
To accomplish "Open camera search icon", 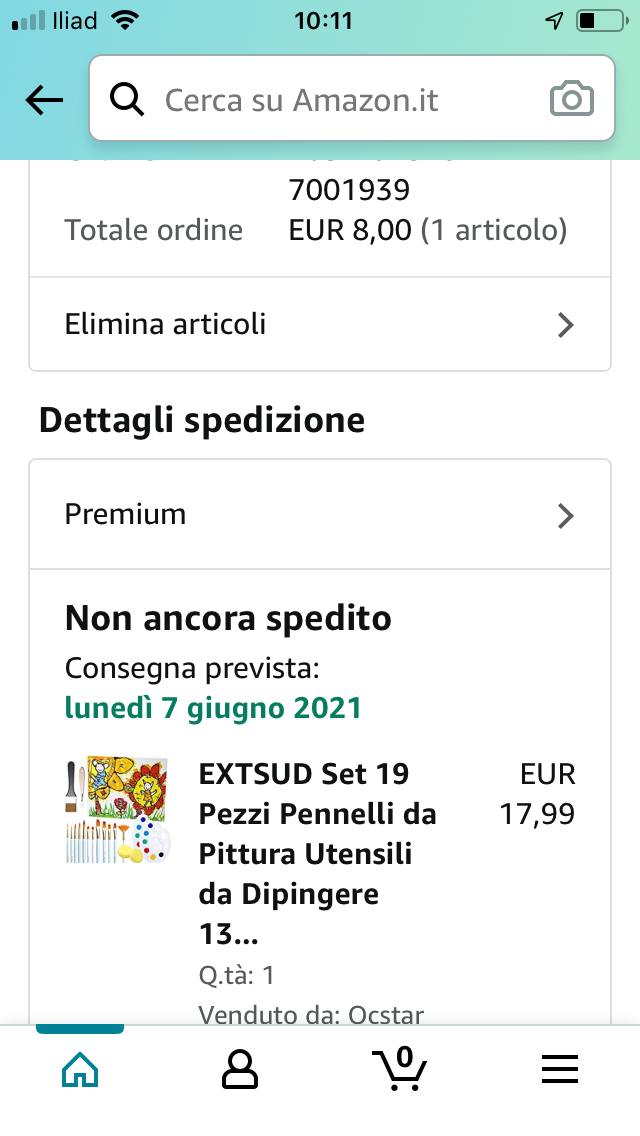I will (x=572, y=100).
